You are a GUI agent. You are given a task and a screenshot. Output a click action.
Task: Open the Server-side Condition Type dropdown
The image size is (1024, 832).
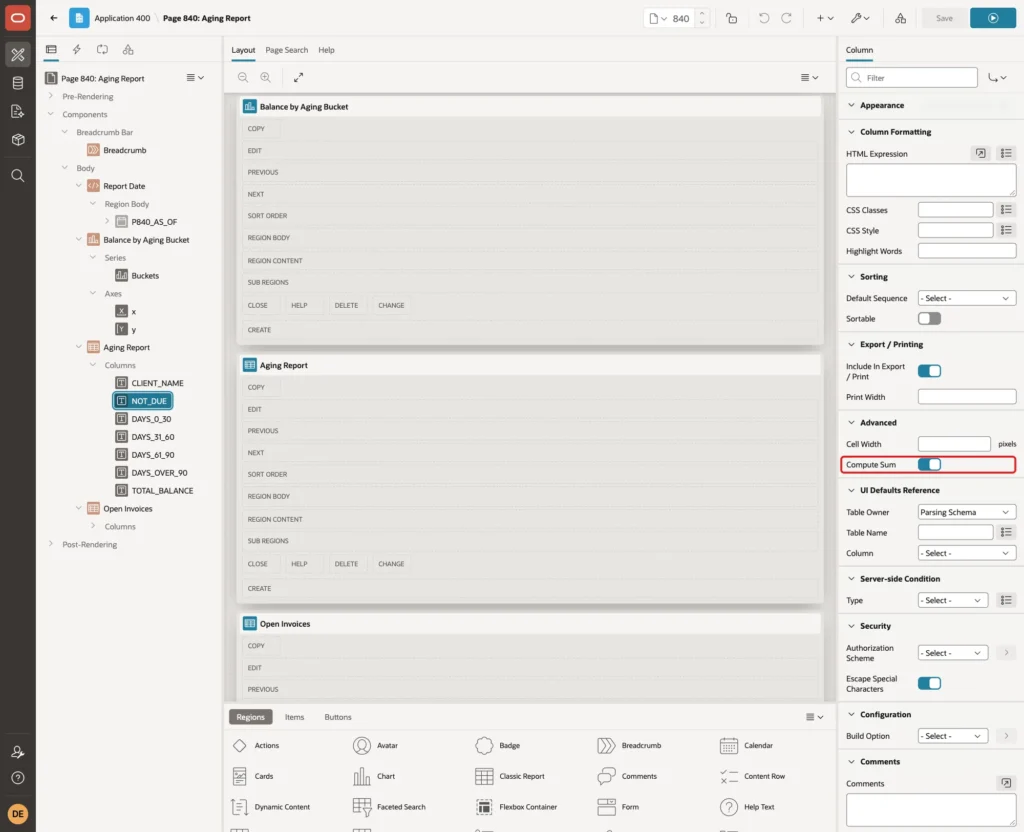point(952,601)
